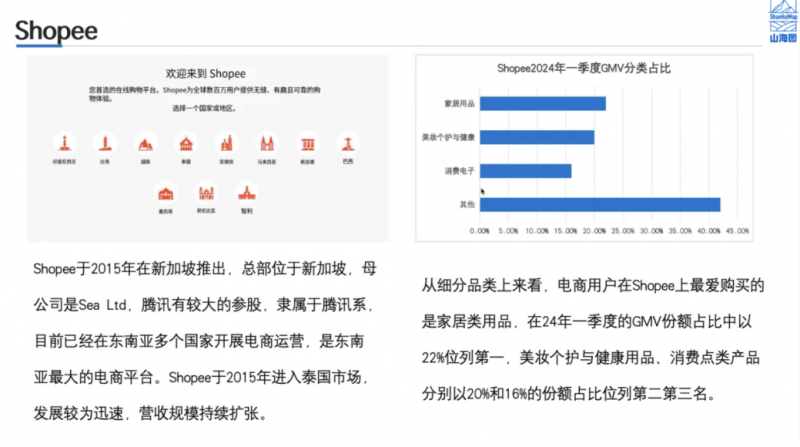Click the 45.00% axis tick label
This screenshot has height=447, width=800.
click(737, 231)
